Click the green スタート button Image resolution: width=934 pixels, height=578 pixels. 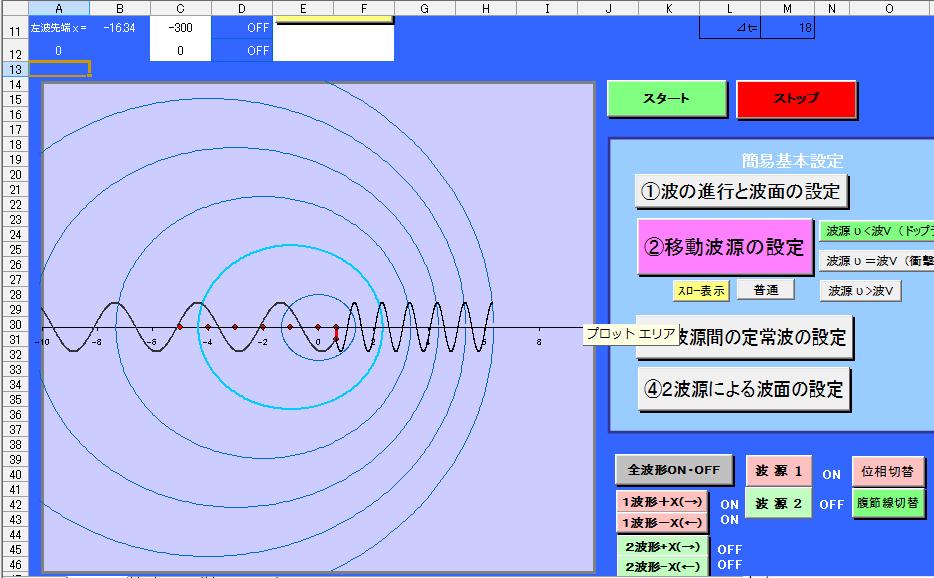pyautogui.click(x=667, y=98)
